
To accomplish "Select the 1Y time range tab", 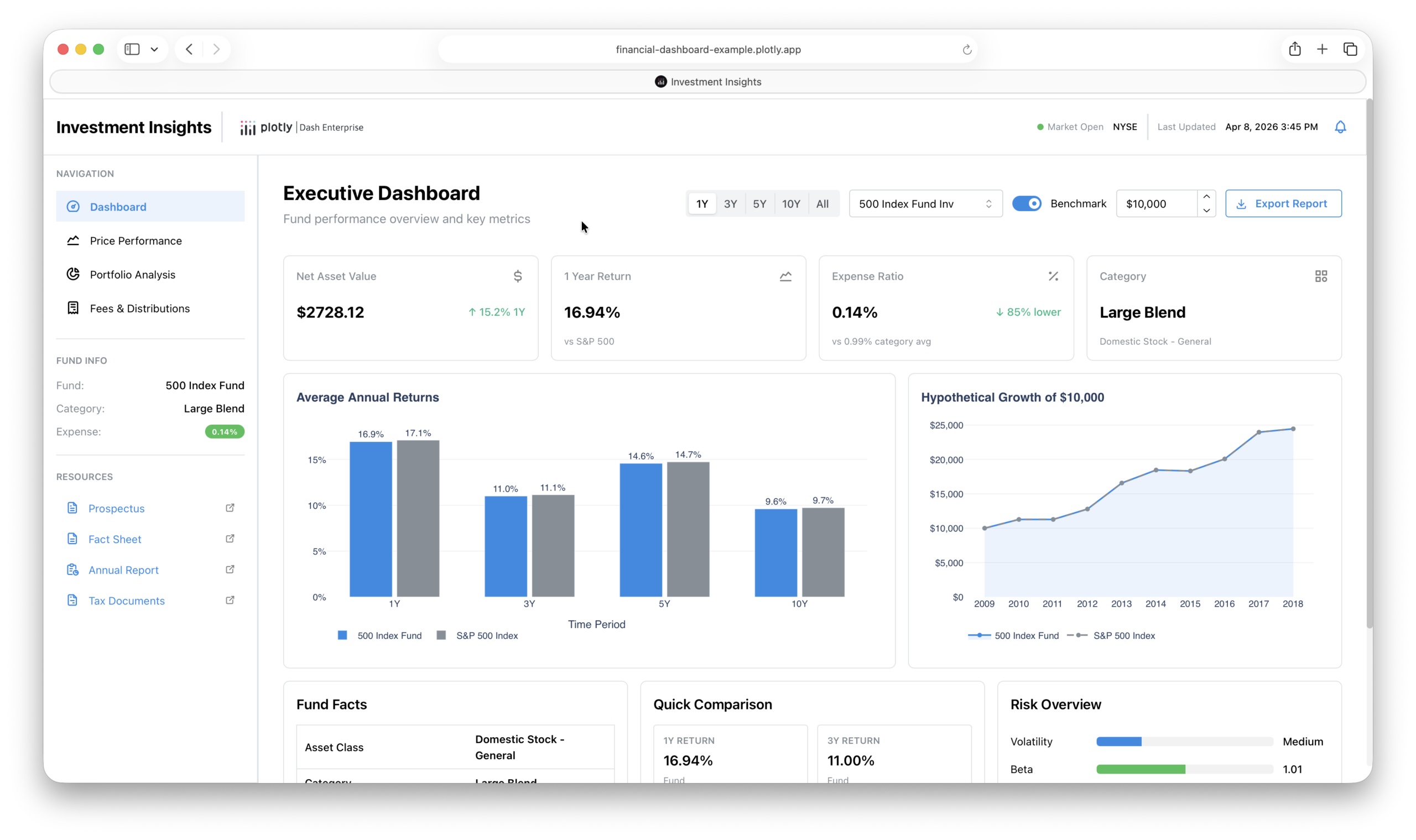I will click(702, 203).
